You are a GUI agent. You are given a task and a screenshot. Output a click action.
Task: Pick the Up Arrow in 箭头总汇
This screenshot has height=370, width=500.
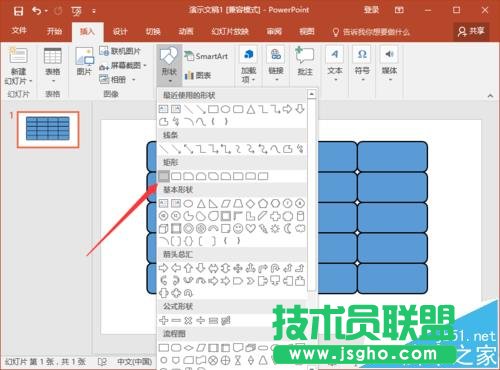pos(188,268)
